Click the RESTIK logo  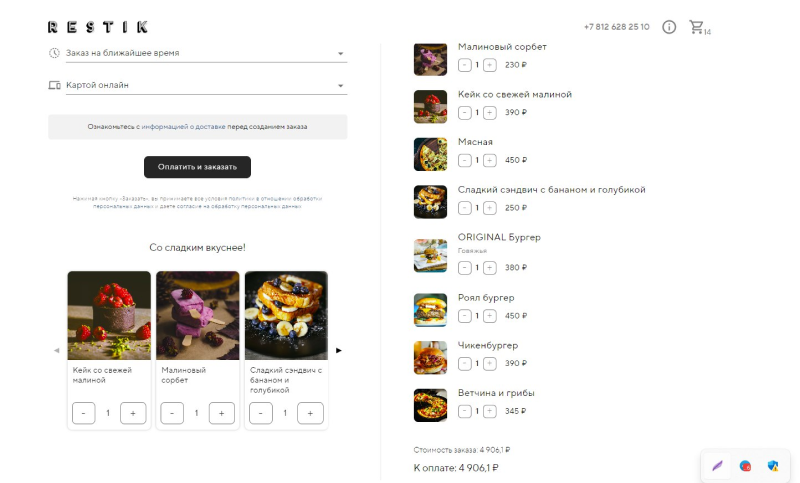(98, 27)
